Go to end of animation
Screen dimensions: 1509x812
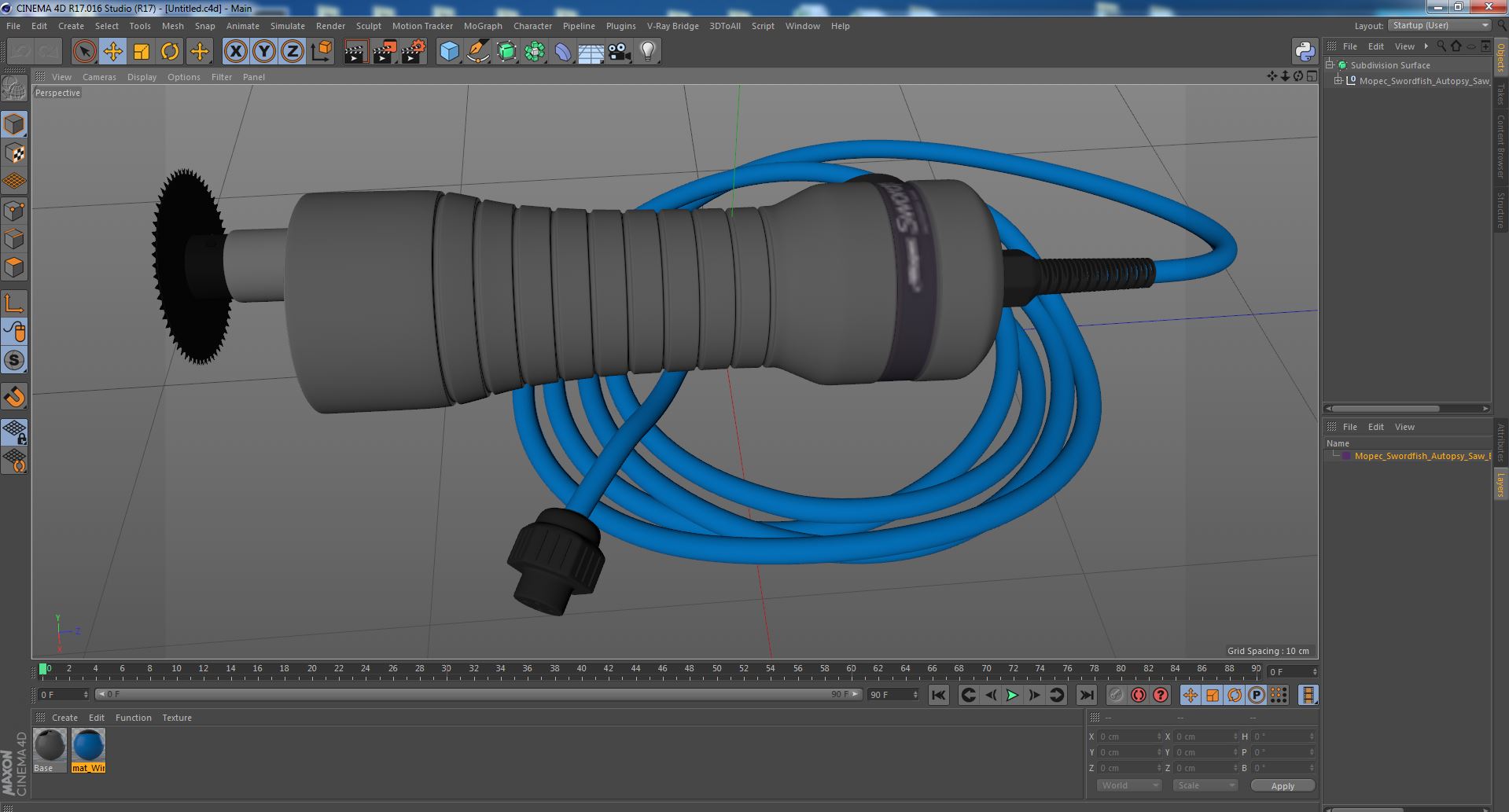point(1087,695)
